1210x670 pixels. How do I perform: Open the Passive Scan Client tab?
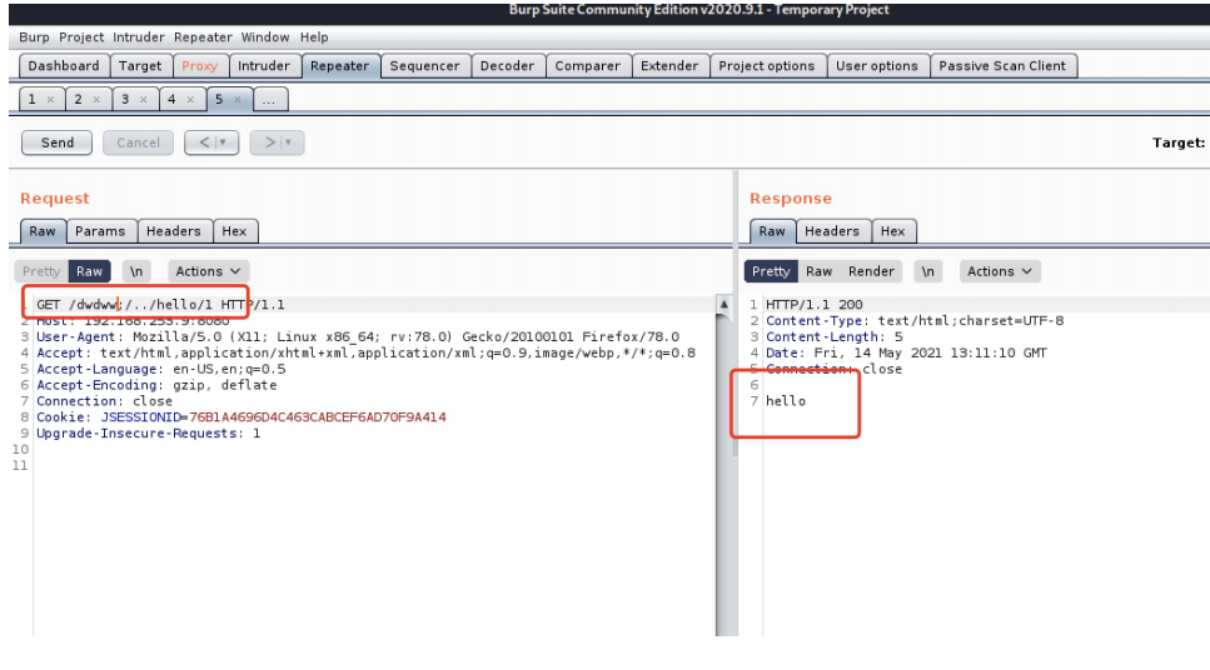coord(1003,66)
